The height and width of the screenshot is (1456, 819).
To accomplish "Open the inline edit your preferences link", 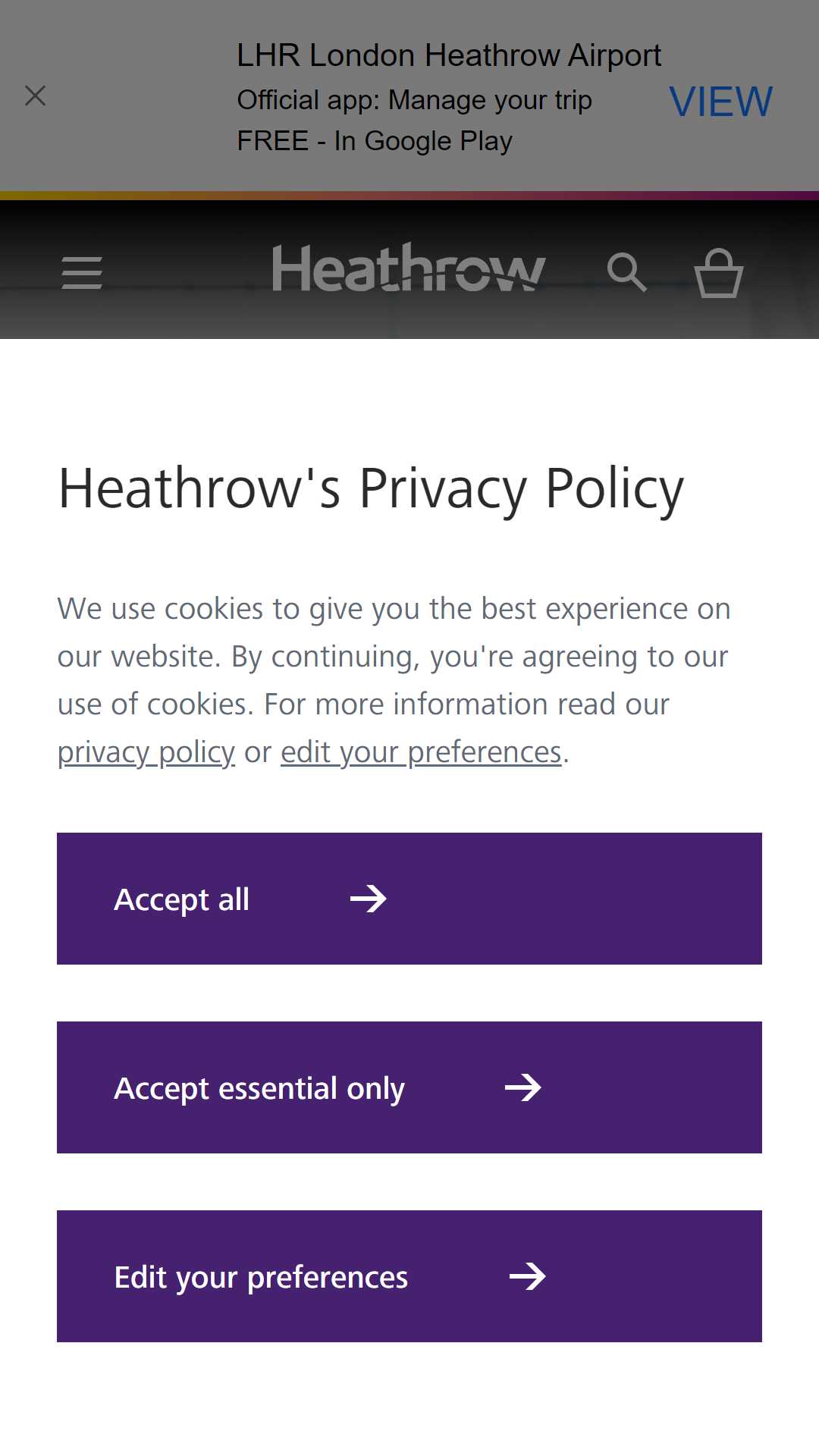I will 421,752.
